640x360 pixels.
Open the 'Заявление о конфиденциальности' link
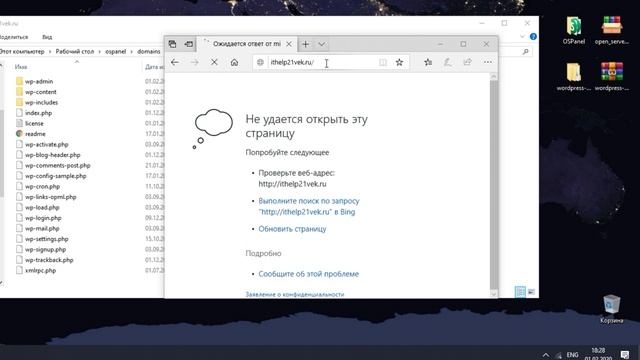click(295, 294)
